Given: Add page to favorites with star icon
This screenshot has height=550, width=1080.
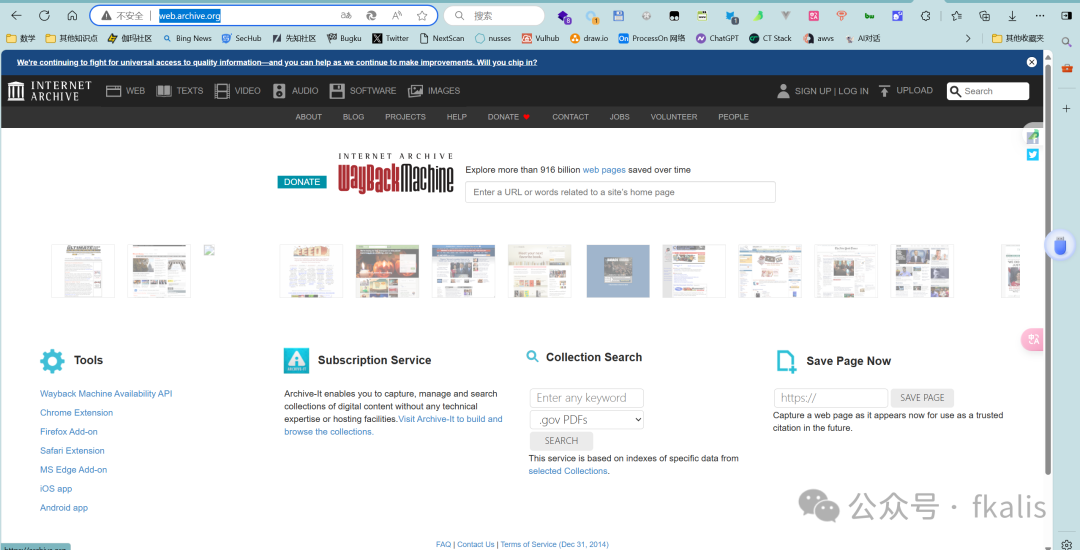Looking at the screenshot, I should (x=422, y=15).
